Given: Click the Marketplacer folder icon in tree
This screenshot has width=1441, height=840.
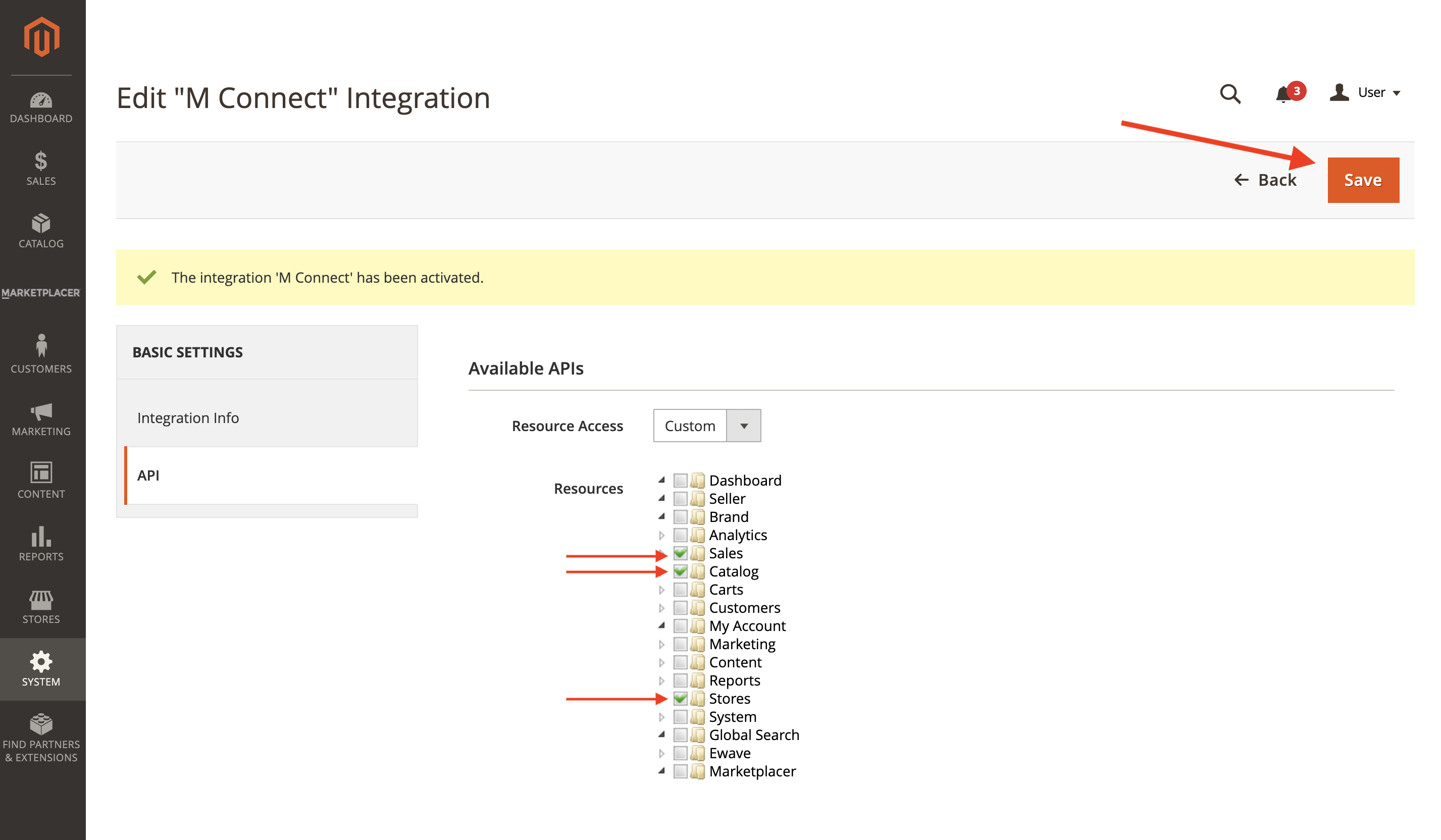Looking at the screenshot, I should pyautogui.click(x=697, y=771).
